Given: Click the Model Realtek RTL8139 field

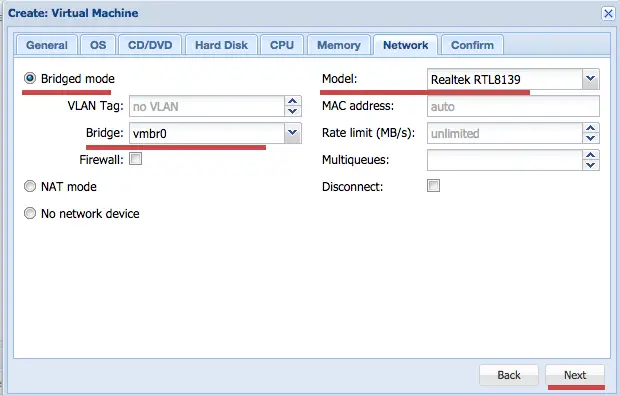Looking at the screenshot, I should (x=505, y=79).
